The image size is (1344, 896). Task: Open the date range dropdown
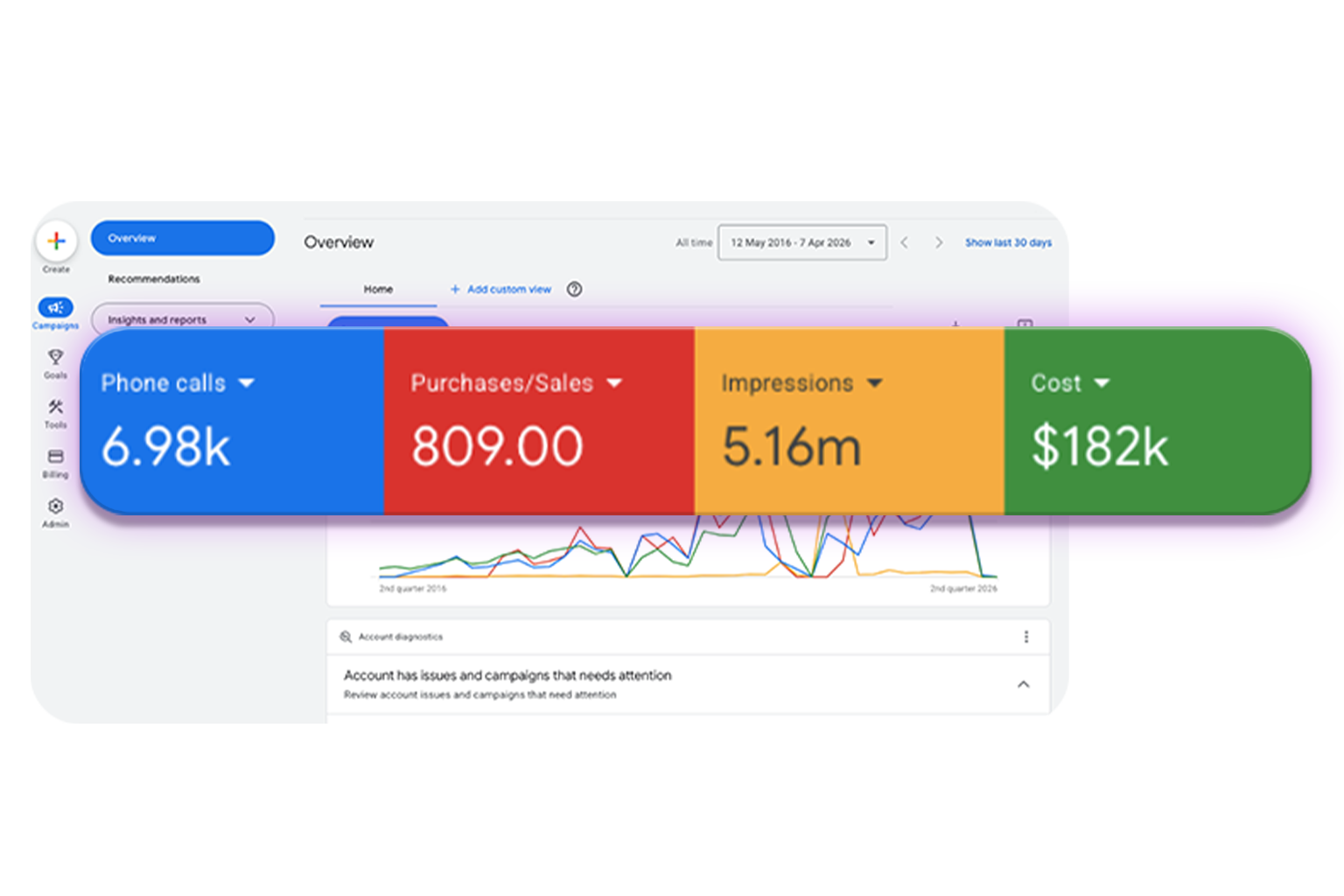tap(802, 242)
